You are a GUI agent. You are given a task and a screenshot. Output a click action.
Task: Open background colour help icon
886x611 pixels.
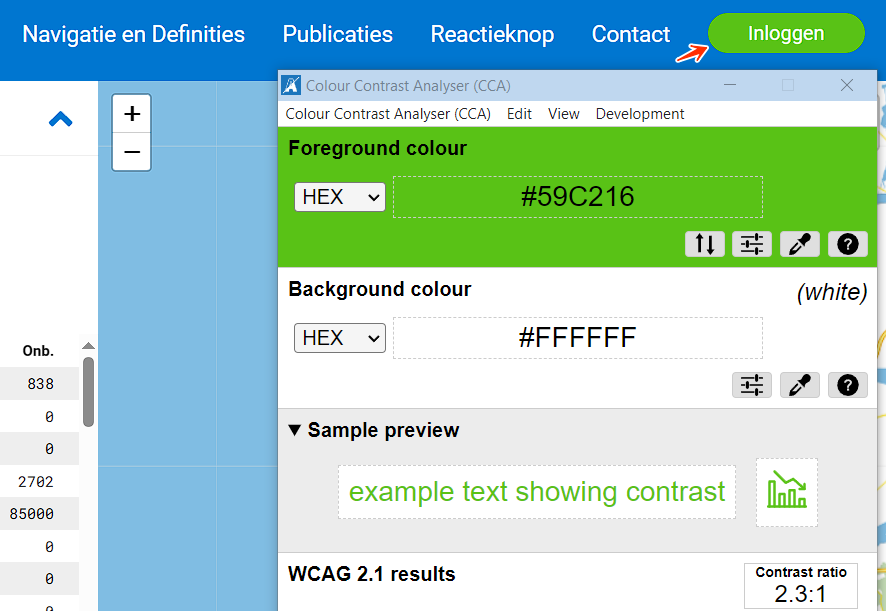tap(847, 385)
